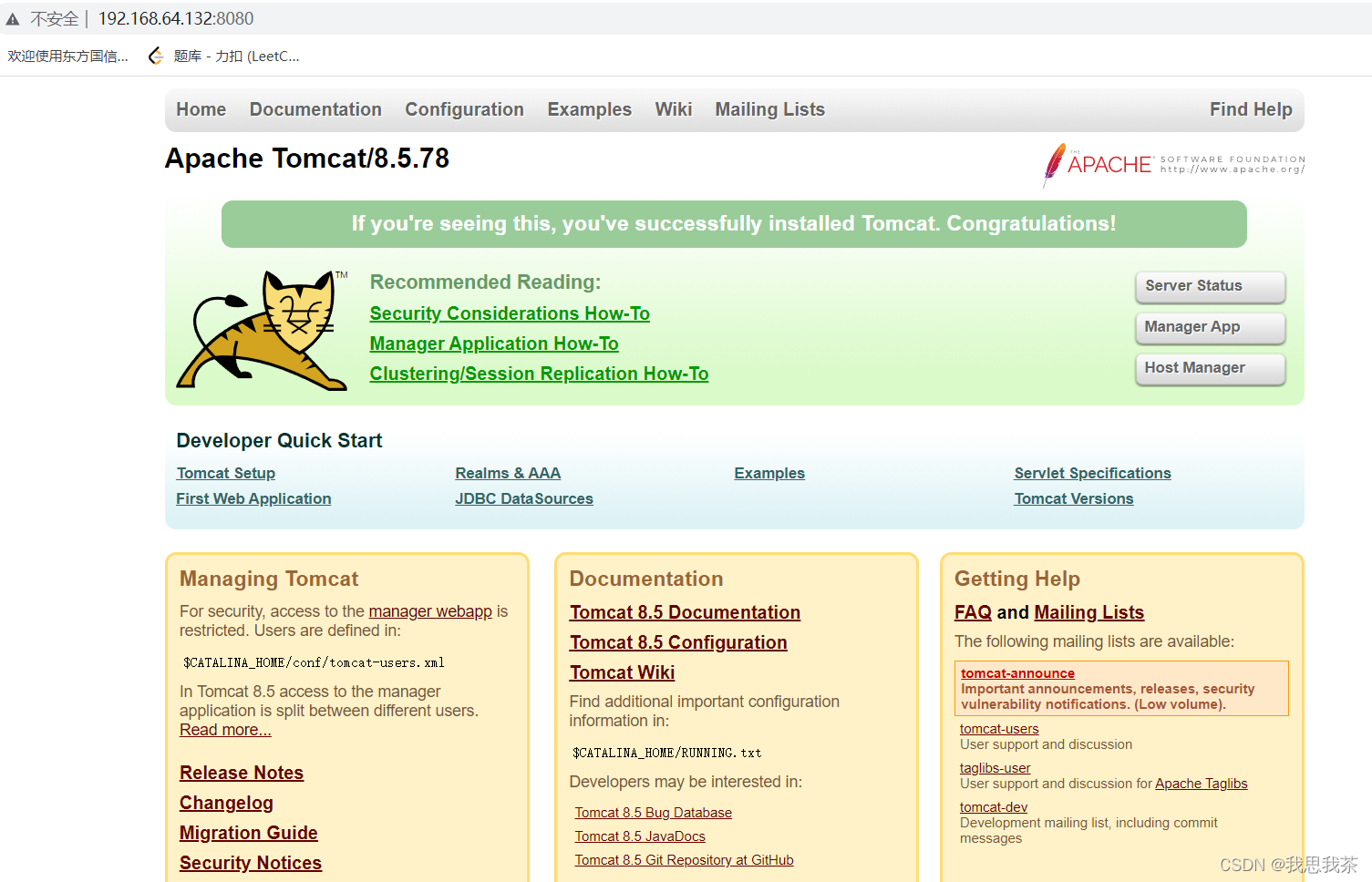Open the Wiki nav item
This screenshot has height=882, width=1372.
point(673,109)
